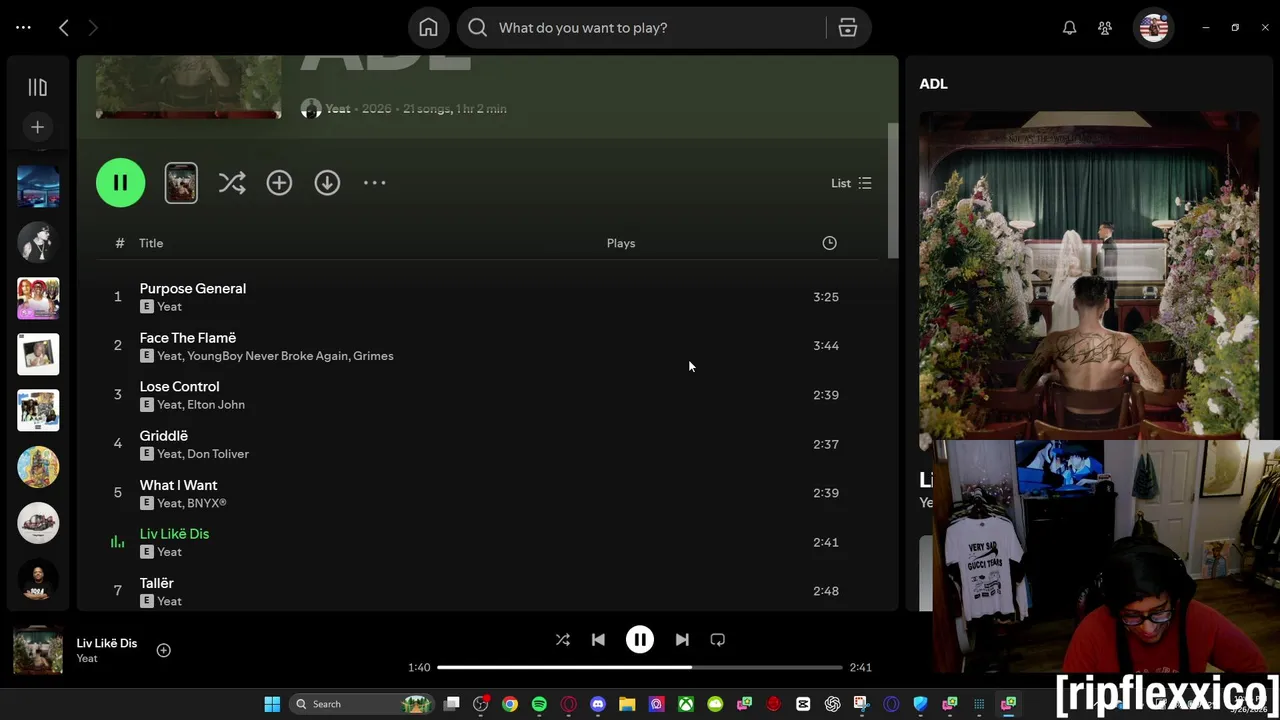Open the eighth round sidebar artist thumbnail
This screenshot has width=1280, height=720.
point(38,579)
